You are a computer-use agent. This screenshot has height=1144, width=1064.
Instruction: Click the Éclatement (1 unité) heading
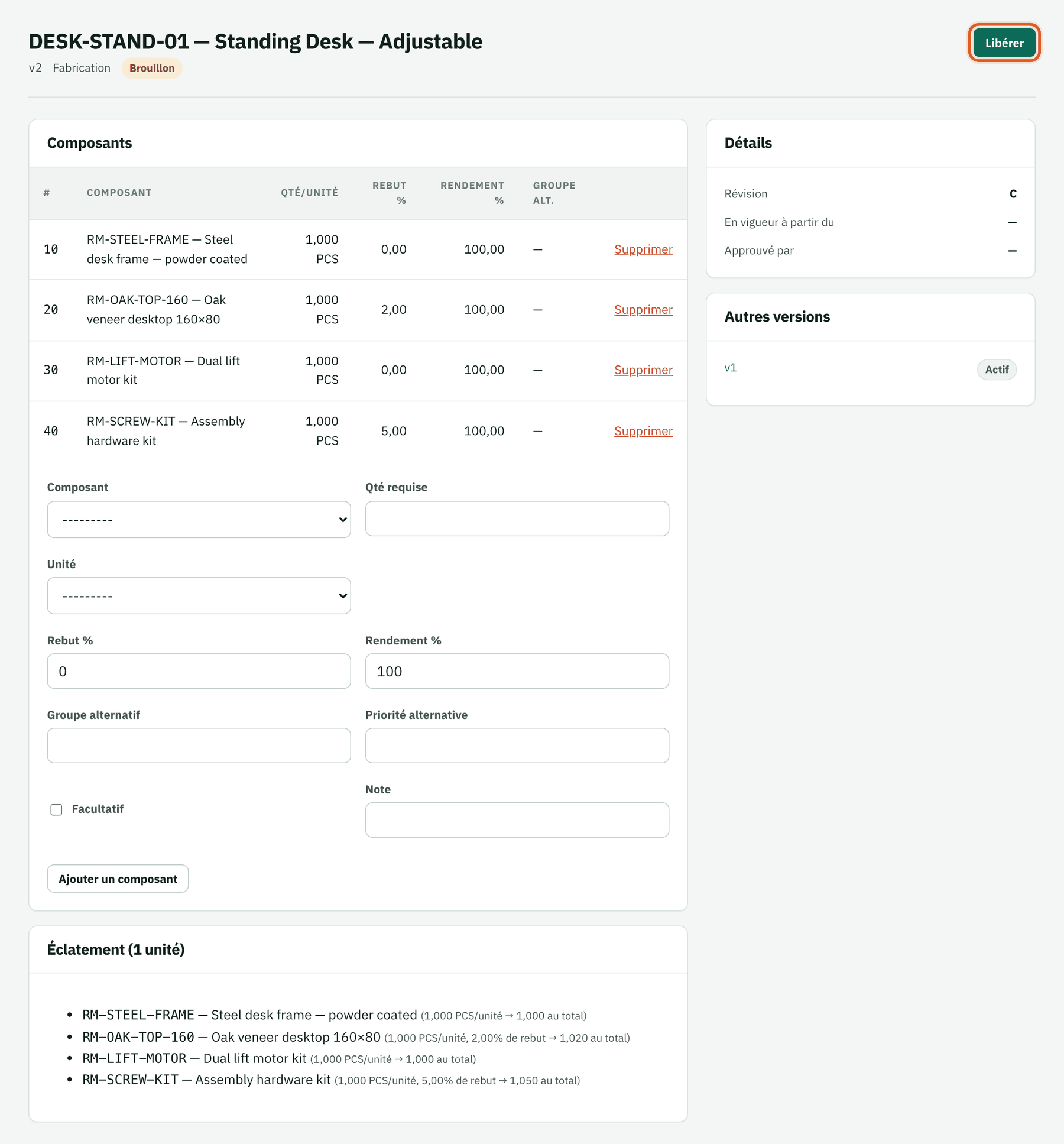coord(116,949)
